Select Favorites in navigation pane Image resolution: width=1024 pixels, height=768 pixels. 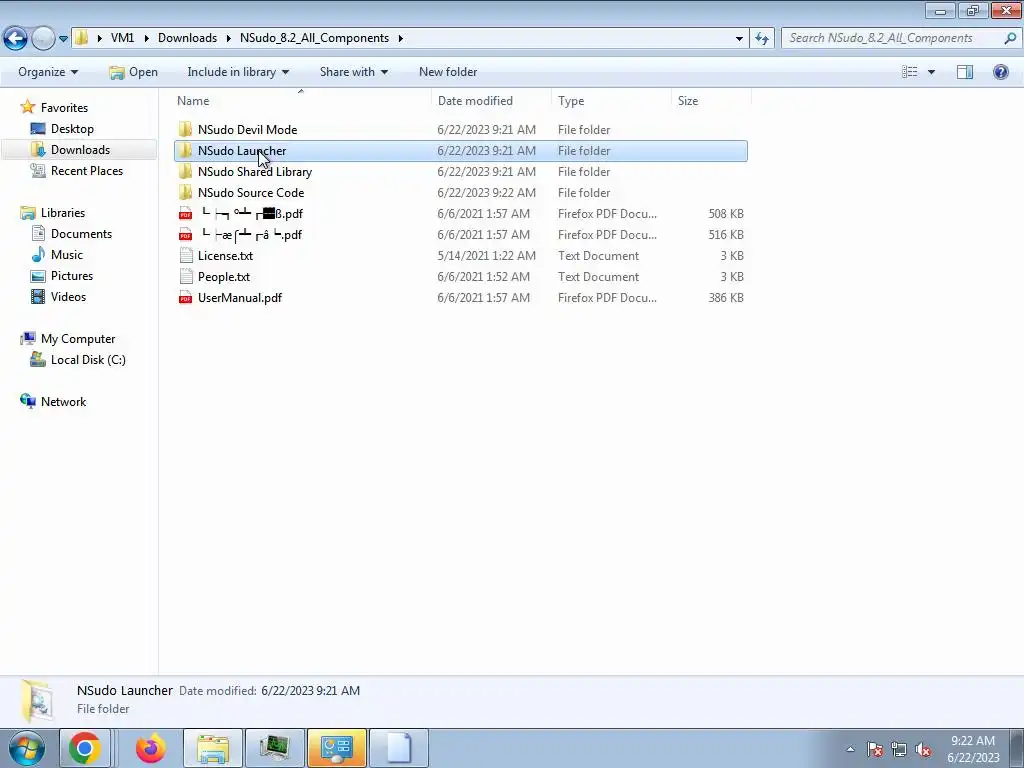(x=64, y=108)
